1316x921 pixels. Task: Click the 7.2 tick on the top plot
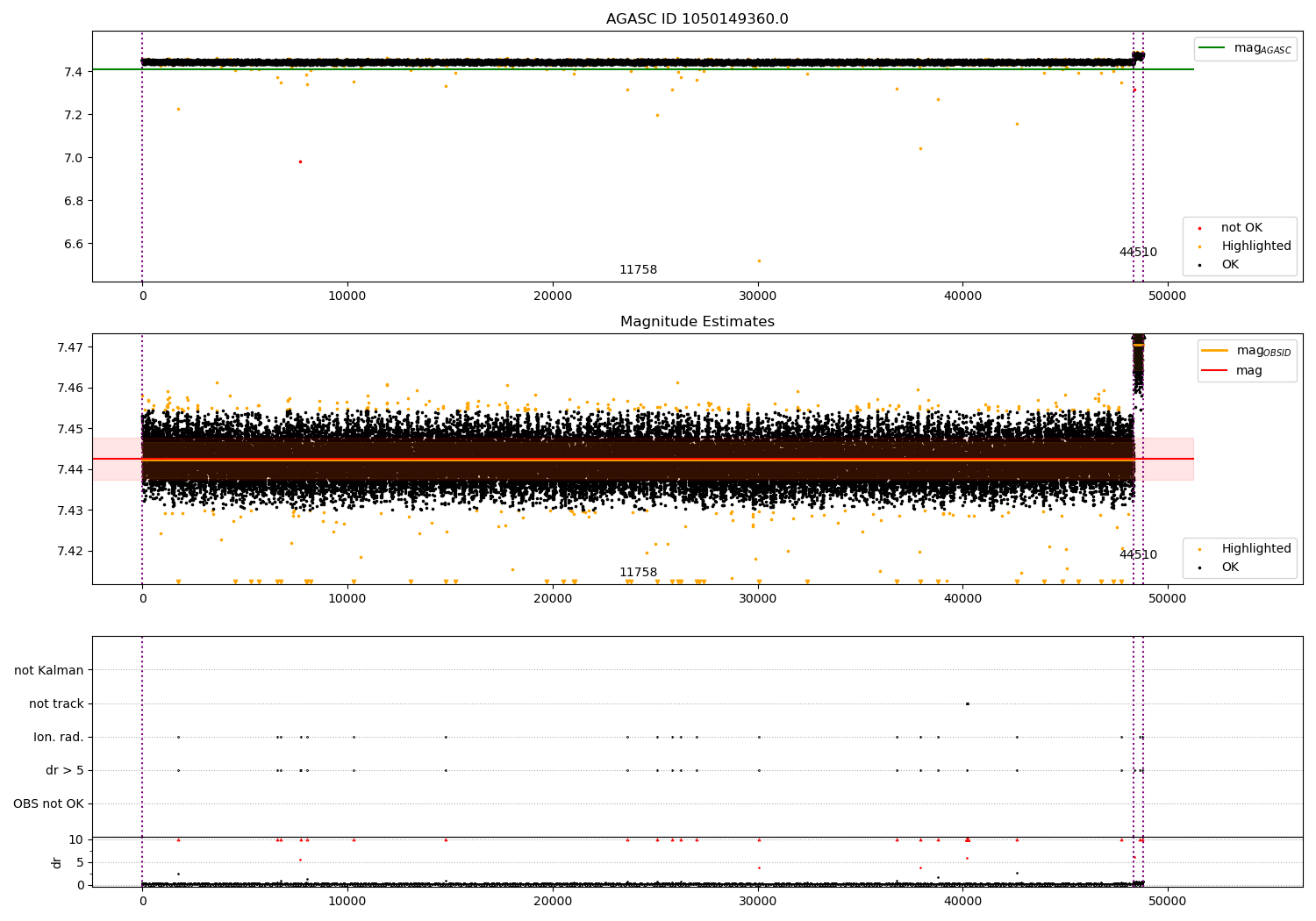point(75,115)
